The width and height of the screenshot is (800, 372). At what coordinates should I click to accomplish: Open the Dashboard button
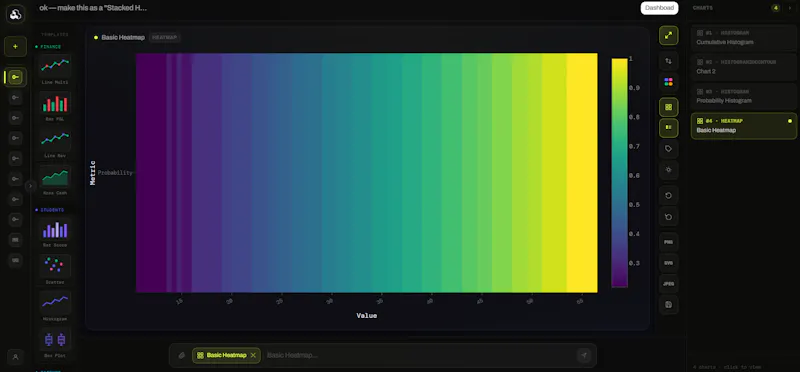tap(659, 8)
